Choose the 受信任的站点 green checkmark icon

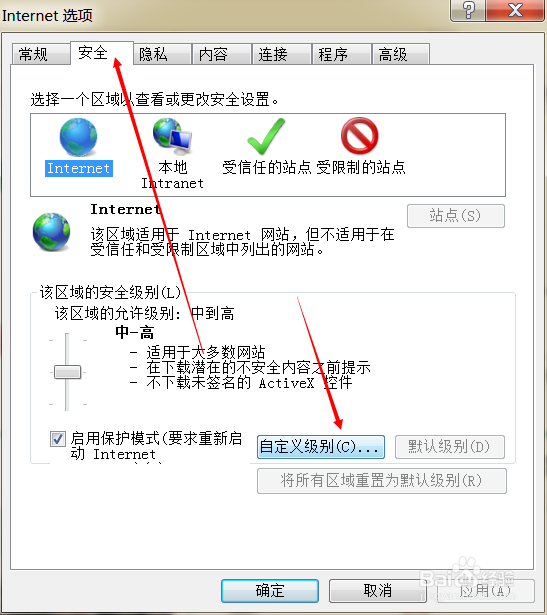click(266, 136)
